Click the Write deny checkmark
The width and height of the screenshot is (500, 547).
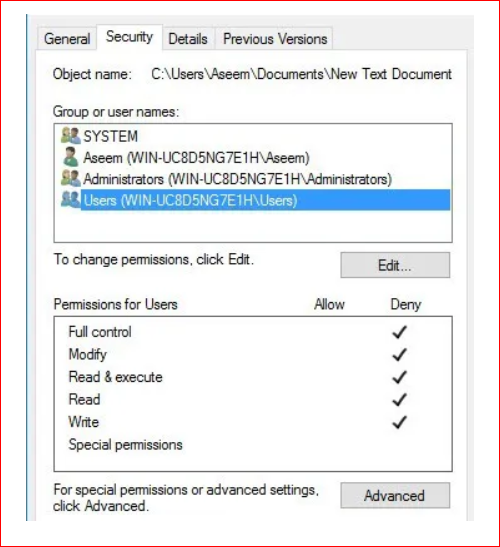click(400, 422)
